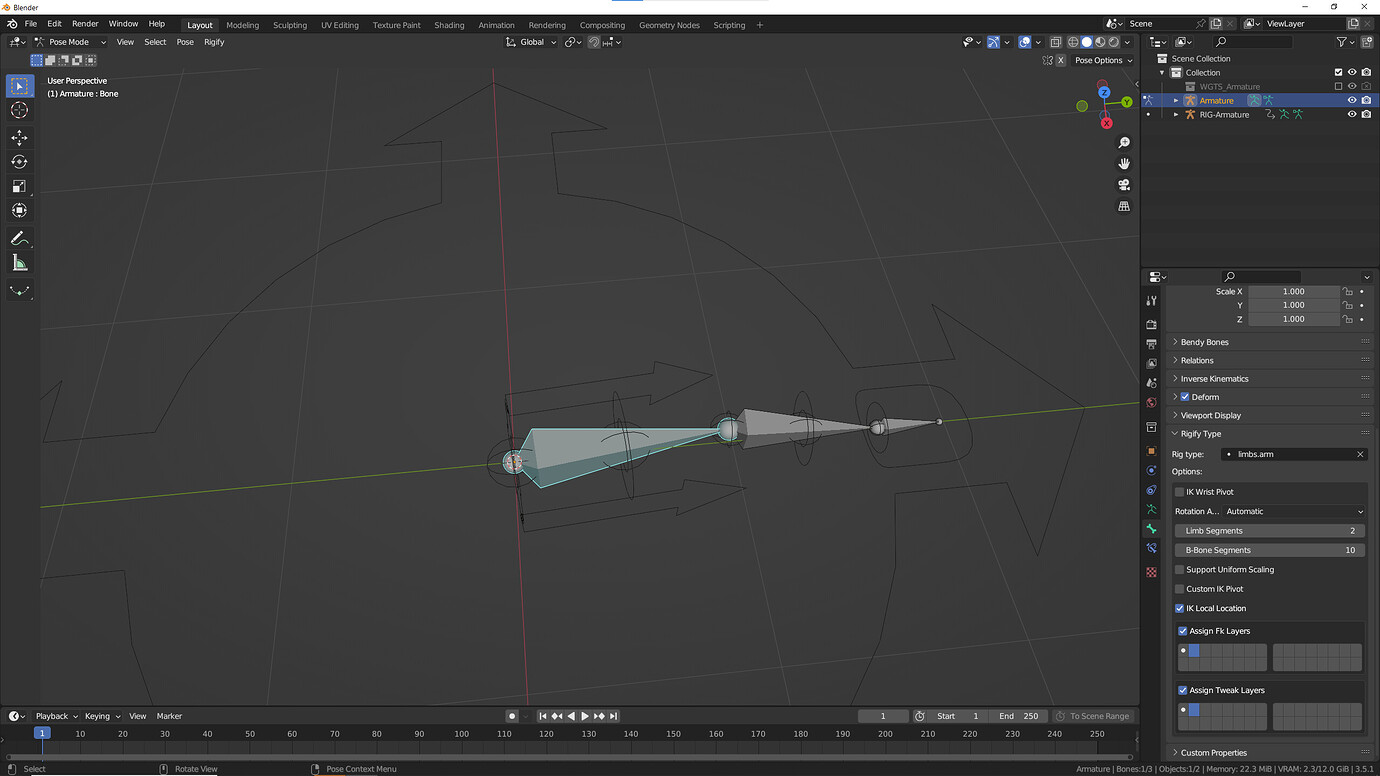Open the Rigify menu in header
Image resolution: width=1380 pixels, height=776 pixels.
[x=214, y=42]
